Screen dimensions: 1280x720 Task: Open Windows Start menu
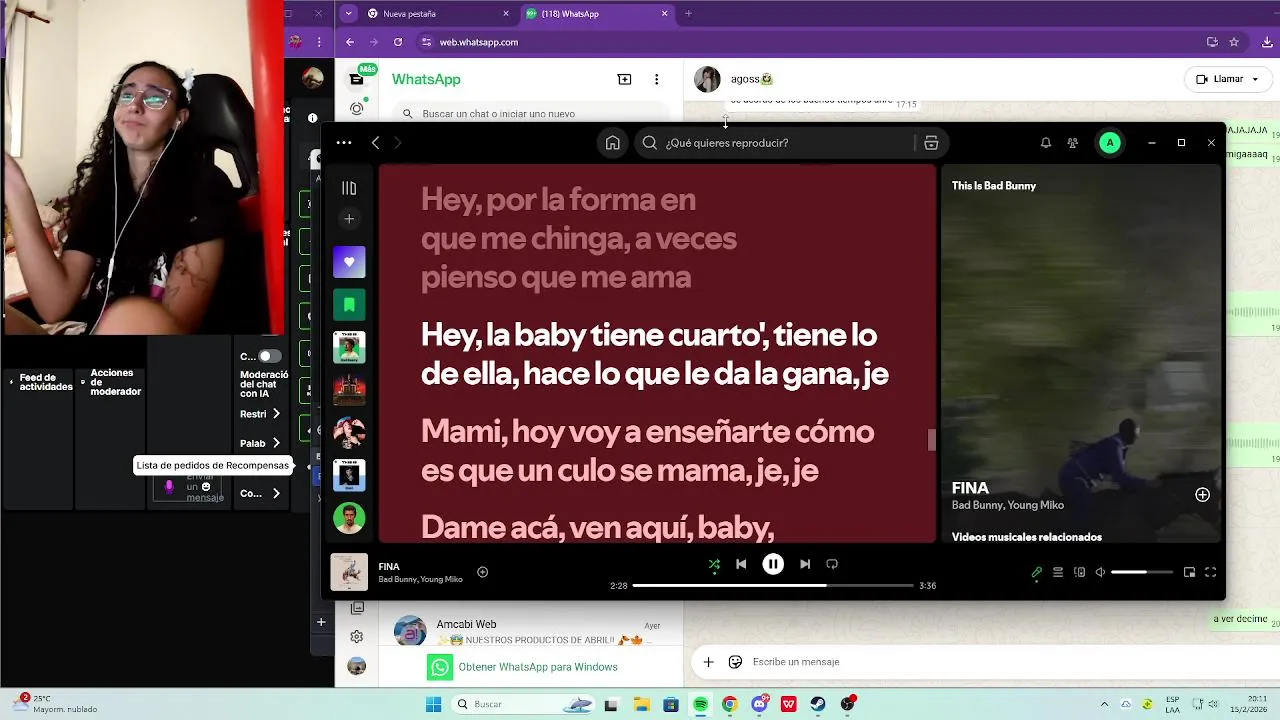[433, 704]
